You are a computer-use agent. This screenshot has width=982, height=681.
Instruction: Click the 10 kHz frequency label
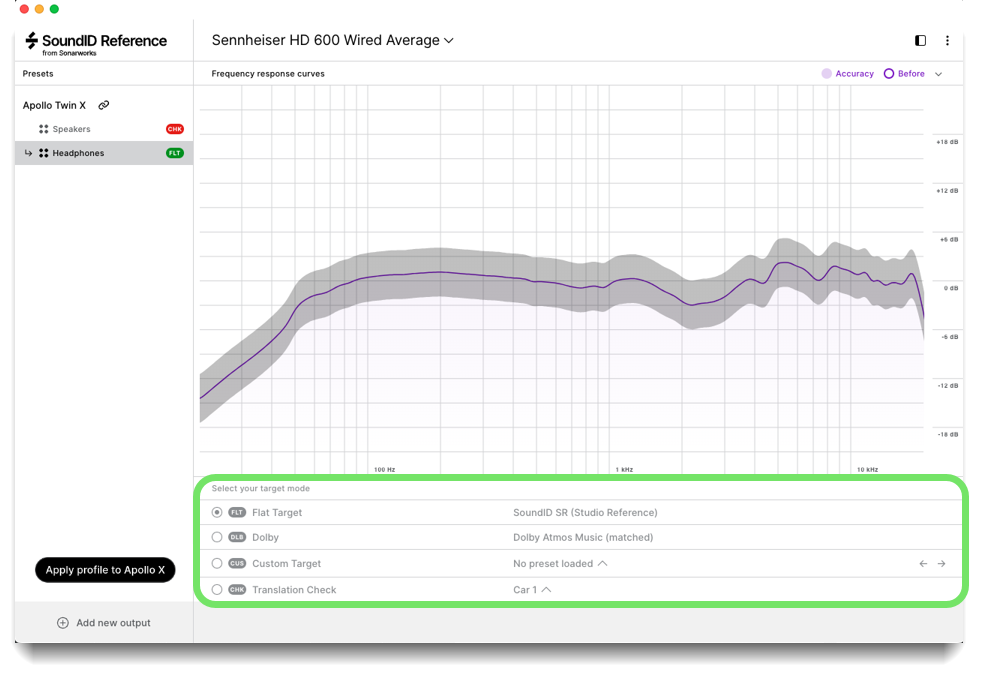coord(867,469)
